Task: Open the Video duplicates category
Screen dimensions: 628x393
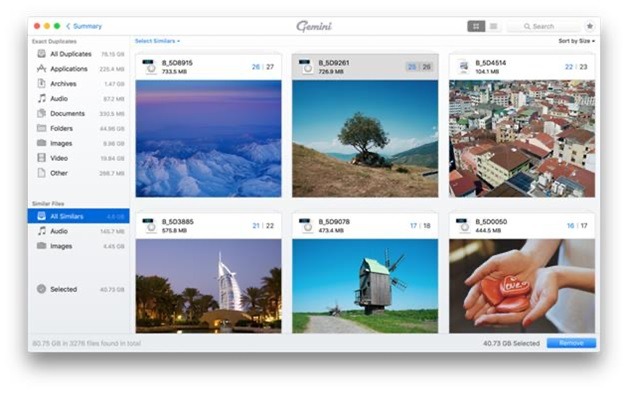Action: [79, 158]
